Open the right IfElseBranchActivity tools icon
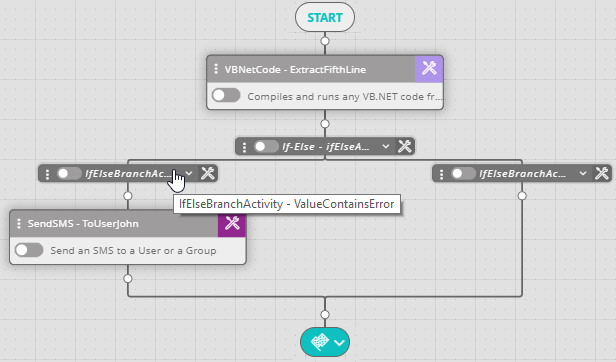 pos(601,173)
